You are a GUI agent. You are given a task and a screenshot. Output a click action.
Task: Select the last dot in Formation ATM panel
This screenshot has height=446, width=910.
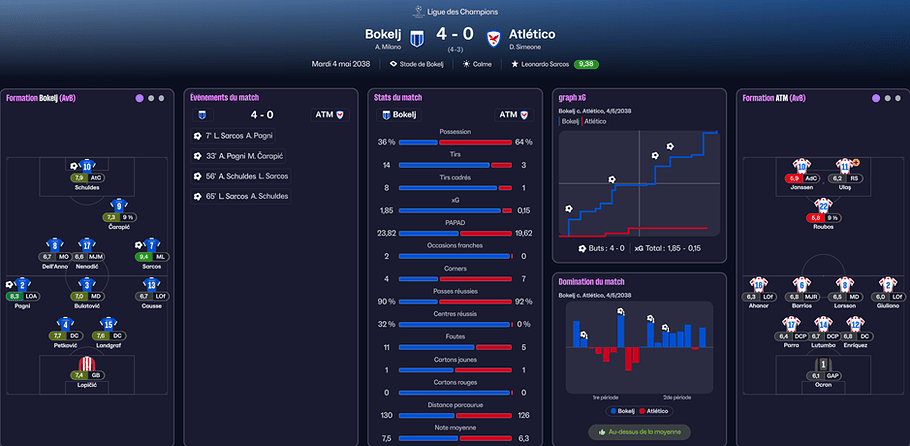coord(898,98)
